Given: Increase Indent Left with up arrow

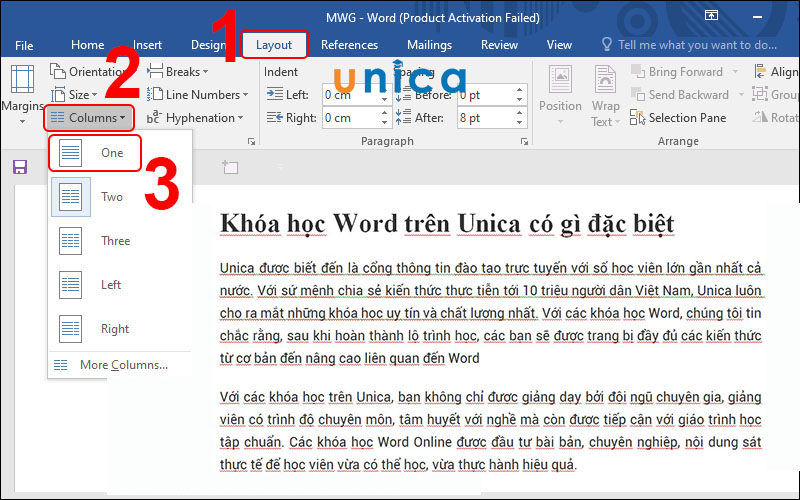Looking at the screenshot, I should (385, 90).
